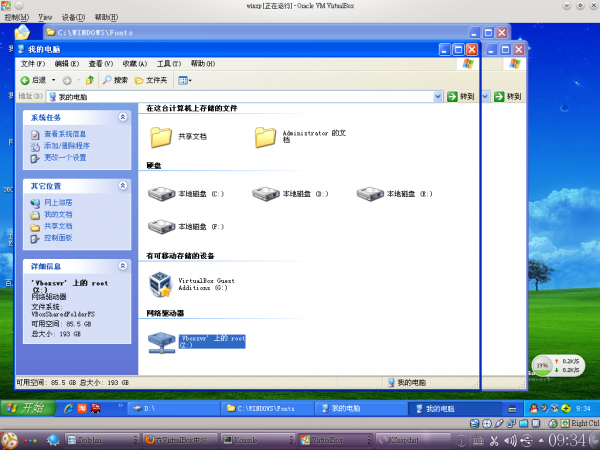Screen dimensions: 600x450
Task: Collapse the 其它位置 panel
Action: coord(123,186)
